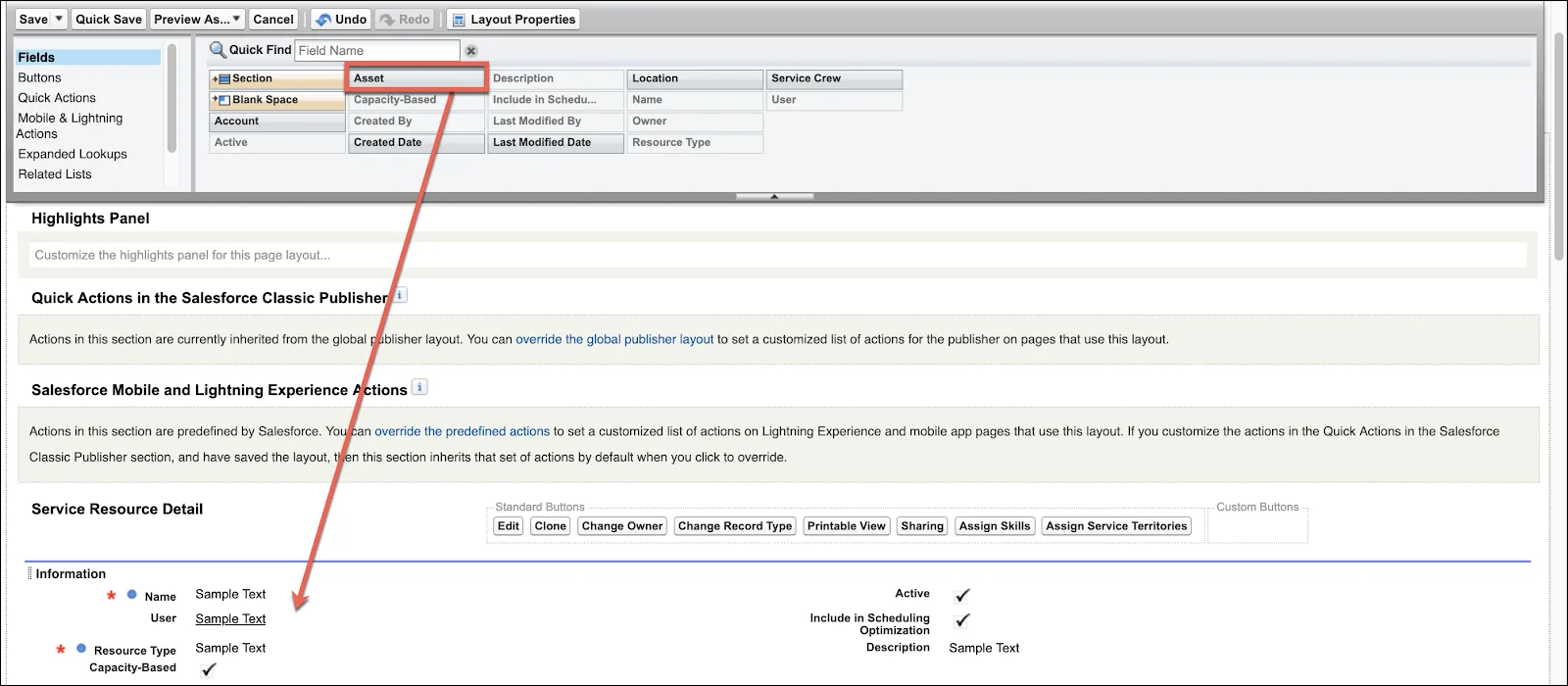This screenshot has width=1568, height=686.
Task: Click the Service Resource Detail heading
Action: [x=117, y=509]
